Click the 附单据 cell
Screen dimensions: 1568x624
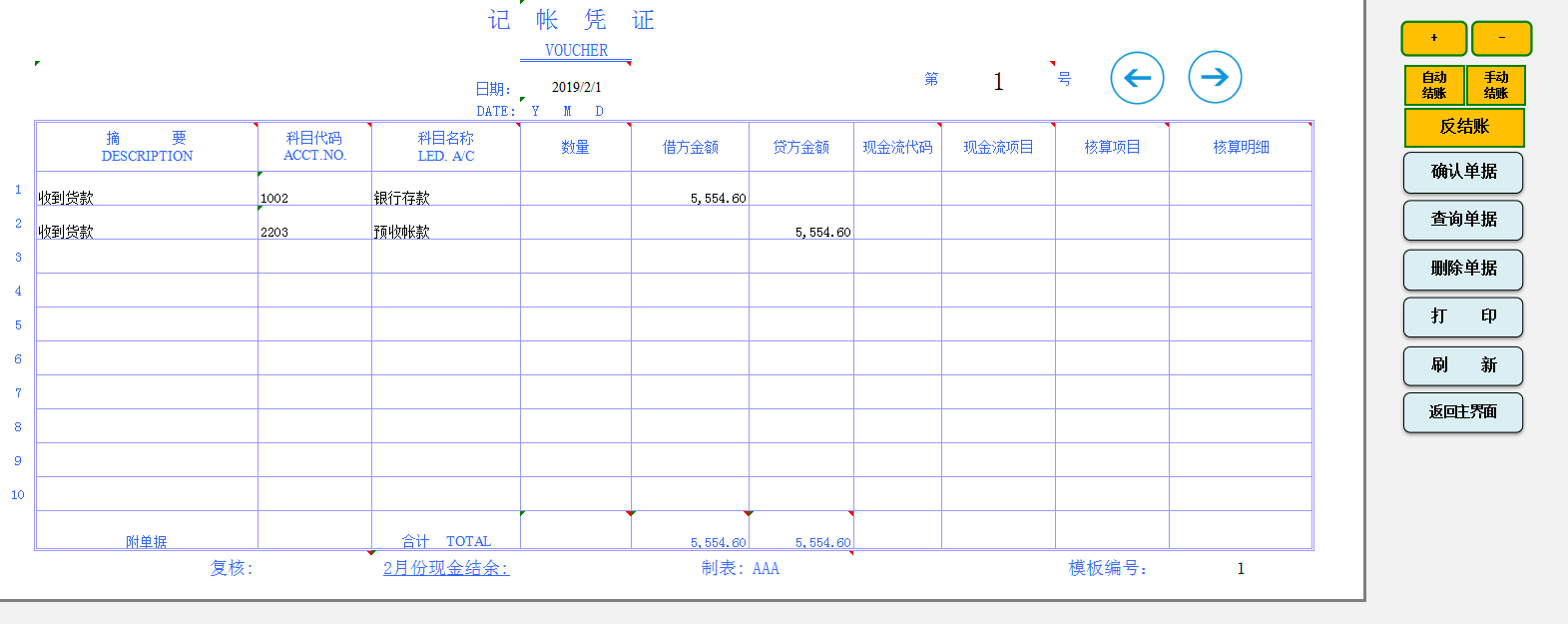click(x=147, y=530)
